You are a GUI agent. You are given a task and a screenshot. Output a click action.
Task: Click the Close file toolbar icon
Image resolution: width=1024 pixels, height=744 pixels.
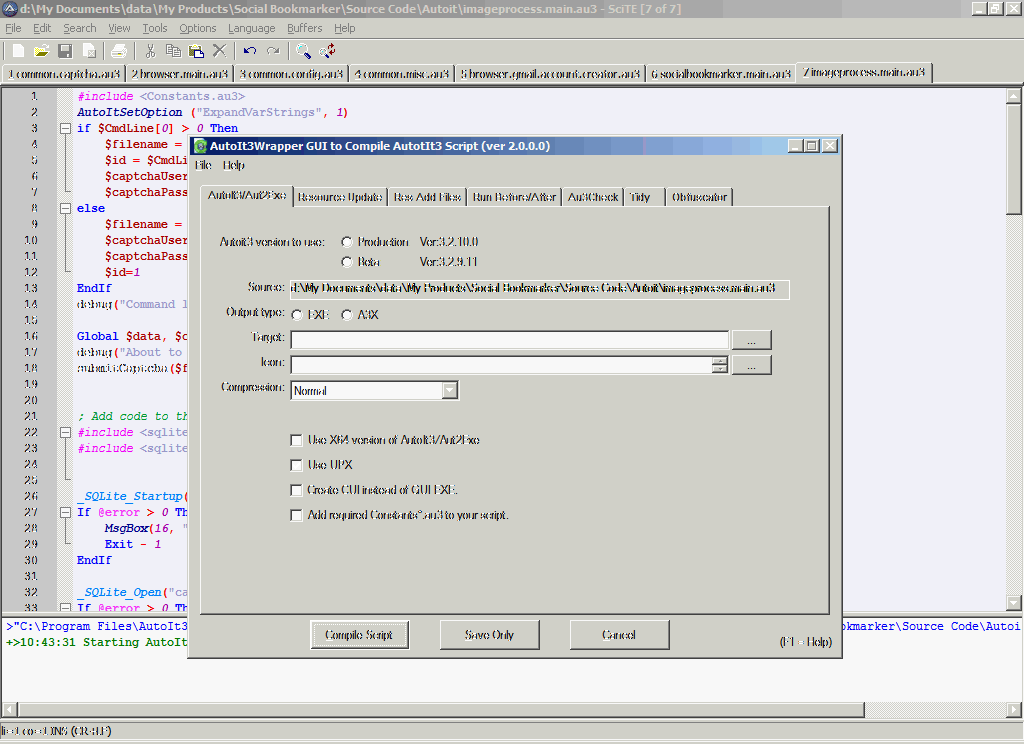pos(89,51)
